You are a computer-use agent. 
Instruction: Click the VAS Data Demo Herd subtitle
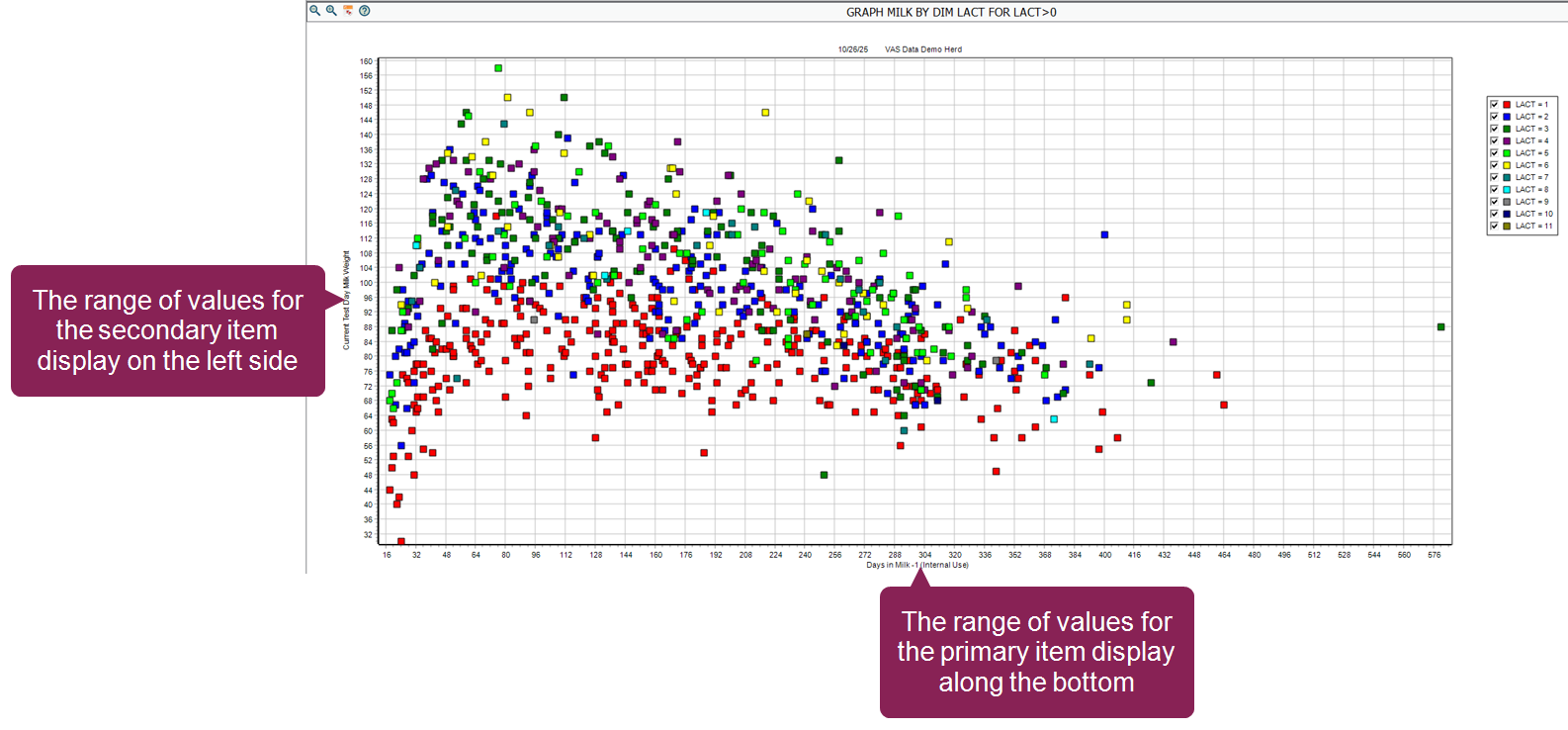(x=922, y=49)
